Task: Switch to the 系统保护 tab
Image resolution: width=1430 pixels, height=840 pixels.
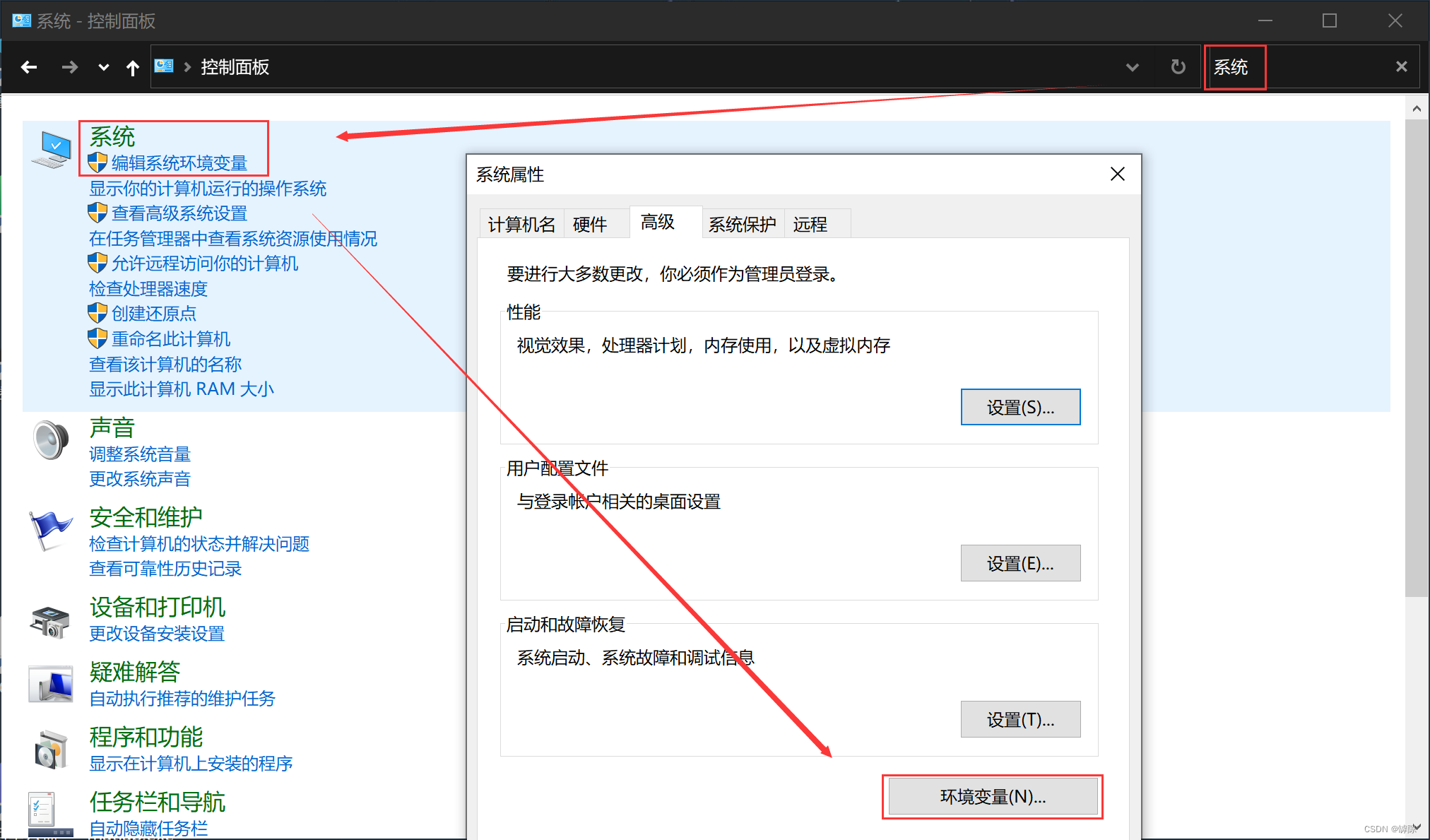Action: [742, 225]
